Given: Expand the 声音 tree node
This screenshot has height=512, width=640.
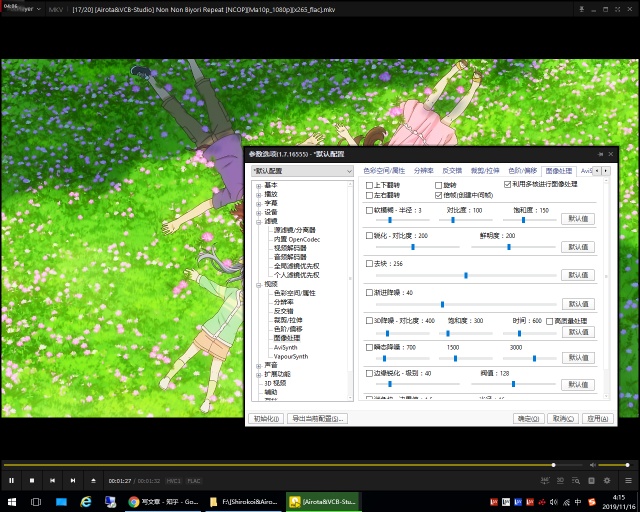Looking at the screenshot, I should [x=258, y=365].
